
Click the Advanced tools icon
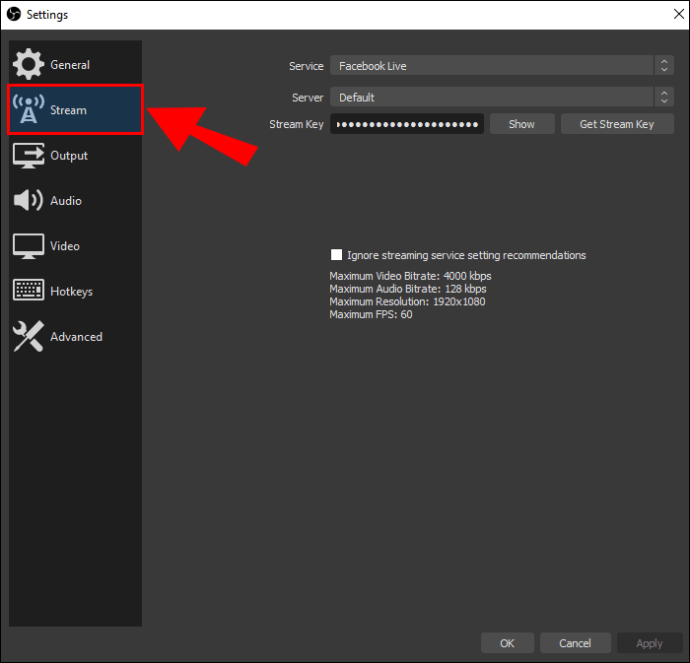28,336
